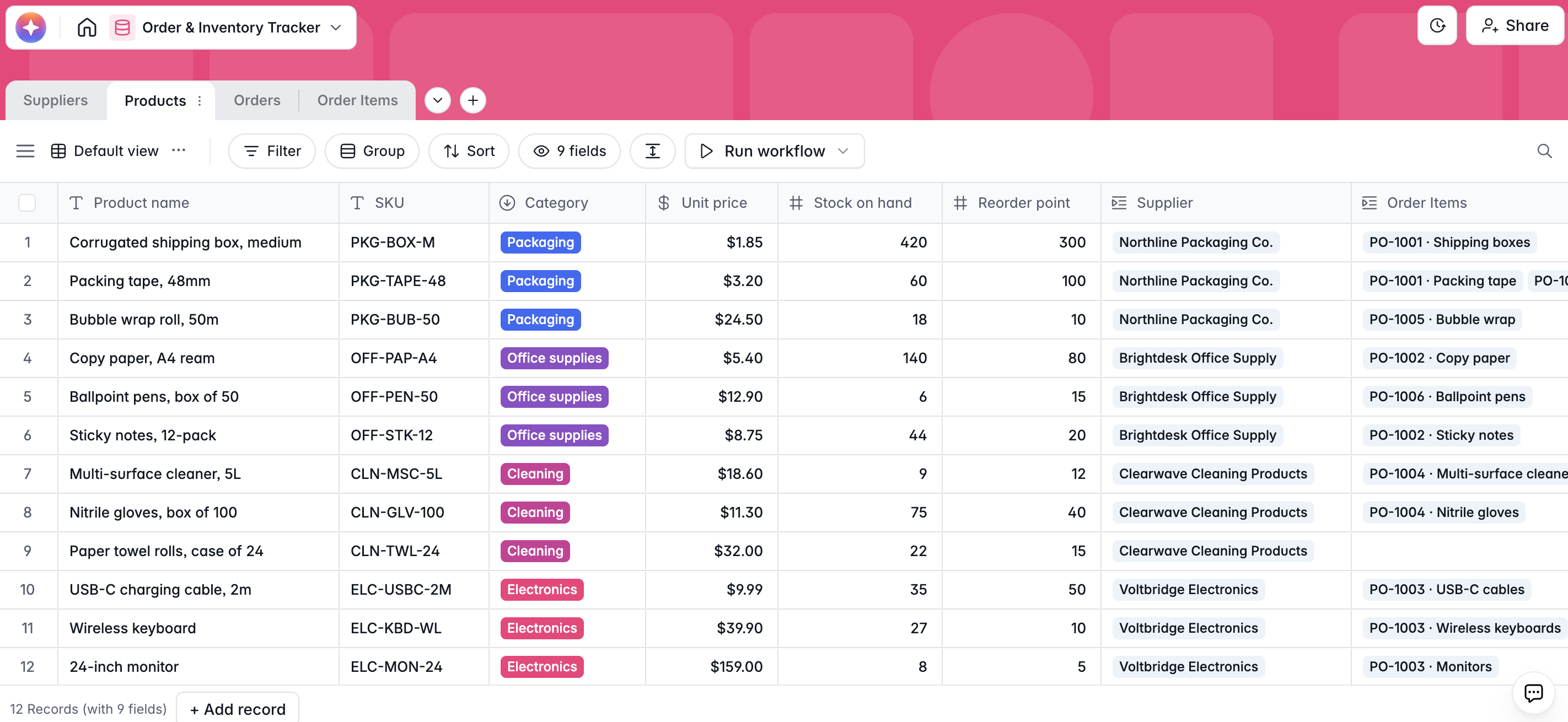Click the Add record button
The height and width of the screenshot is (722, 1568).
coord(238,709)
